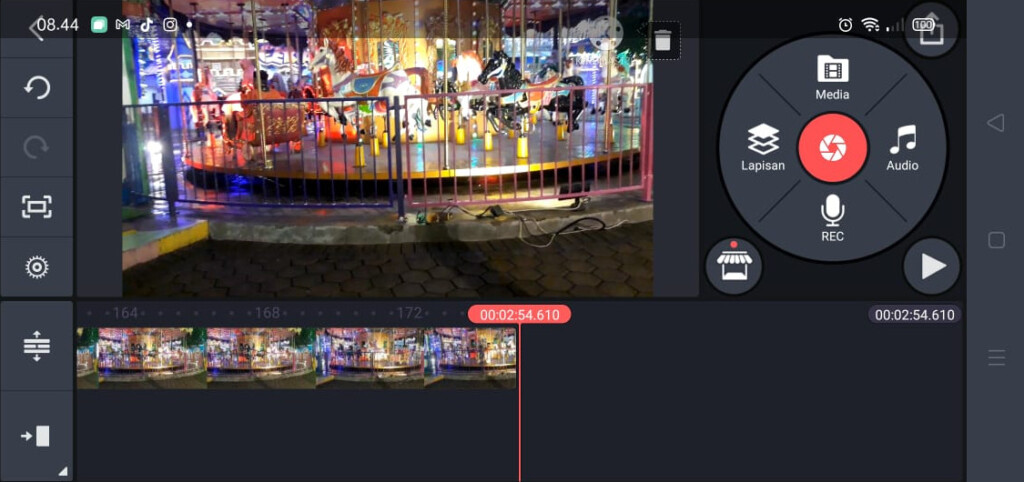Tap the red playhead timestamp 00:02:54.610

(519, 315)
